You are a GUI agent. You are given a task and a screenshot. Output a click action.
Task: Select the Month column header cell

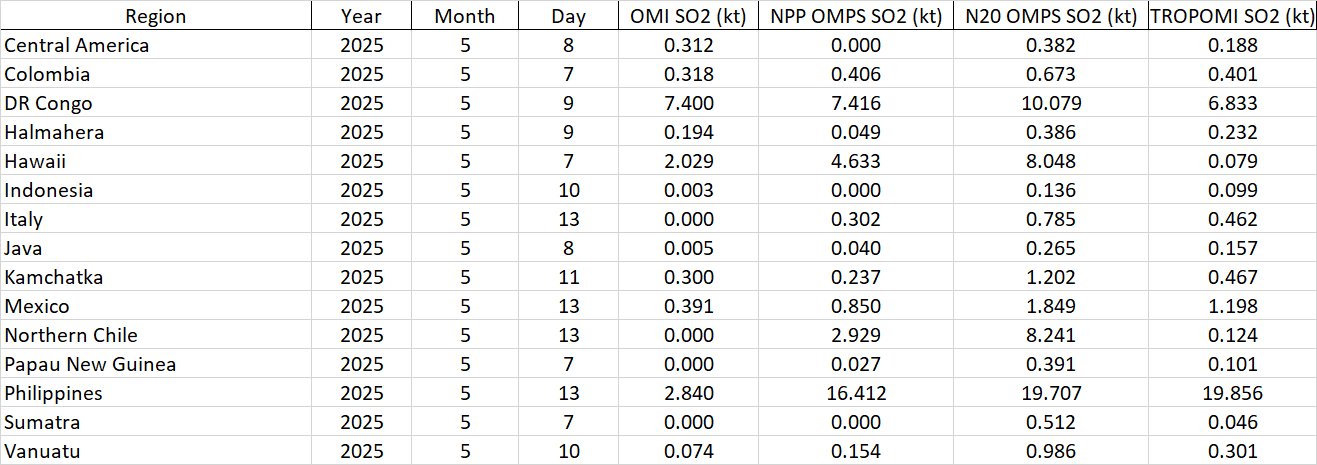[464, 16]
